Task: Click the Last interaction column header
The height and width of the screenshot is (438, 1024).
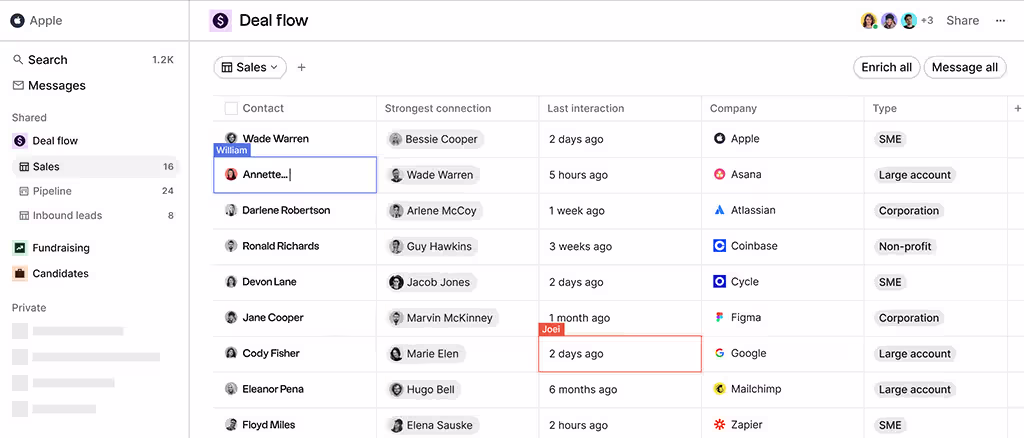Action: [586, 108]
